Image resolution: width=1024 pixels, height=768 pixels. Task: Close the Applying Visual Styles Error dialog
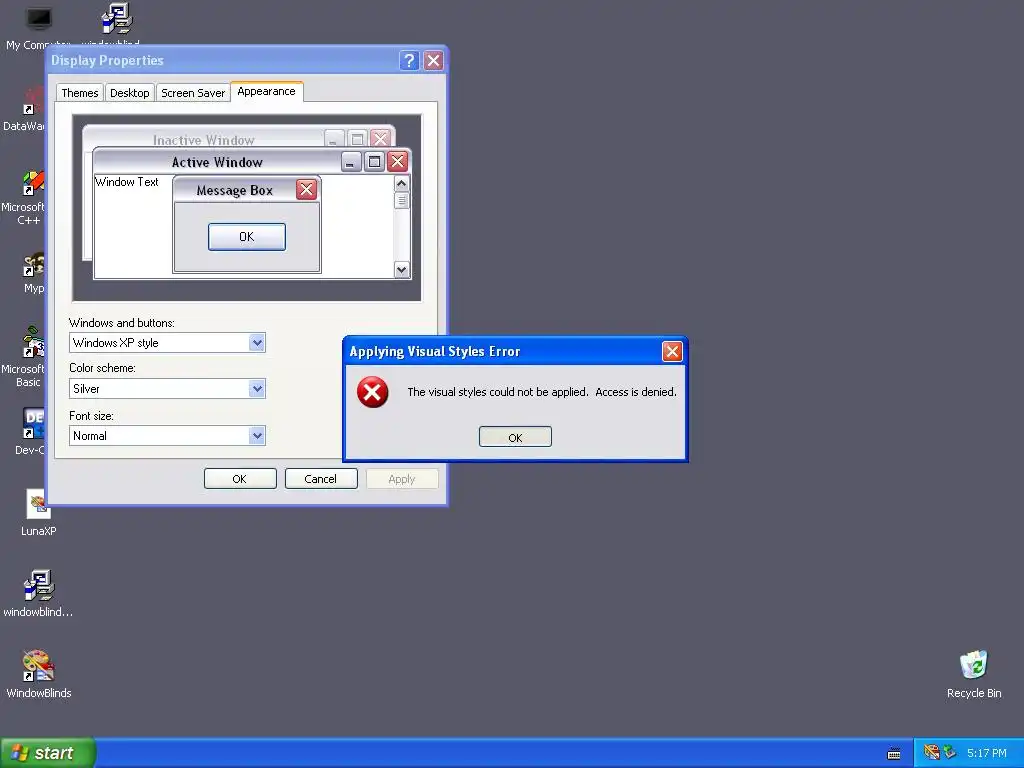(x=672, y=351)
